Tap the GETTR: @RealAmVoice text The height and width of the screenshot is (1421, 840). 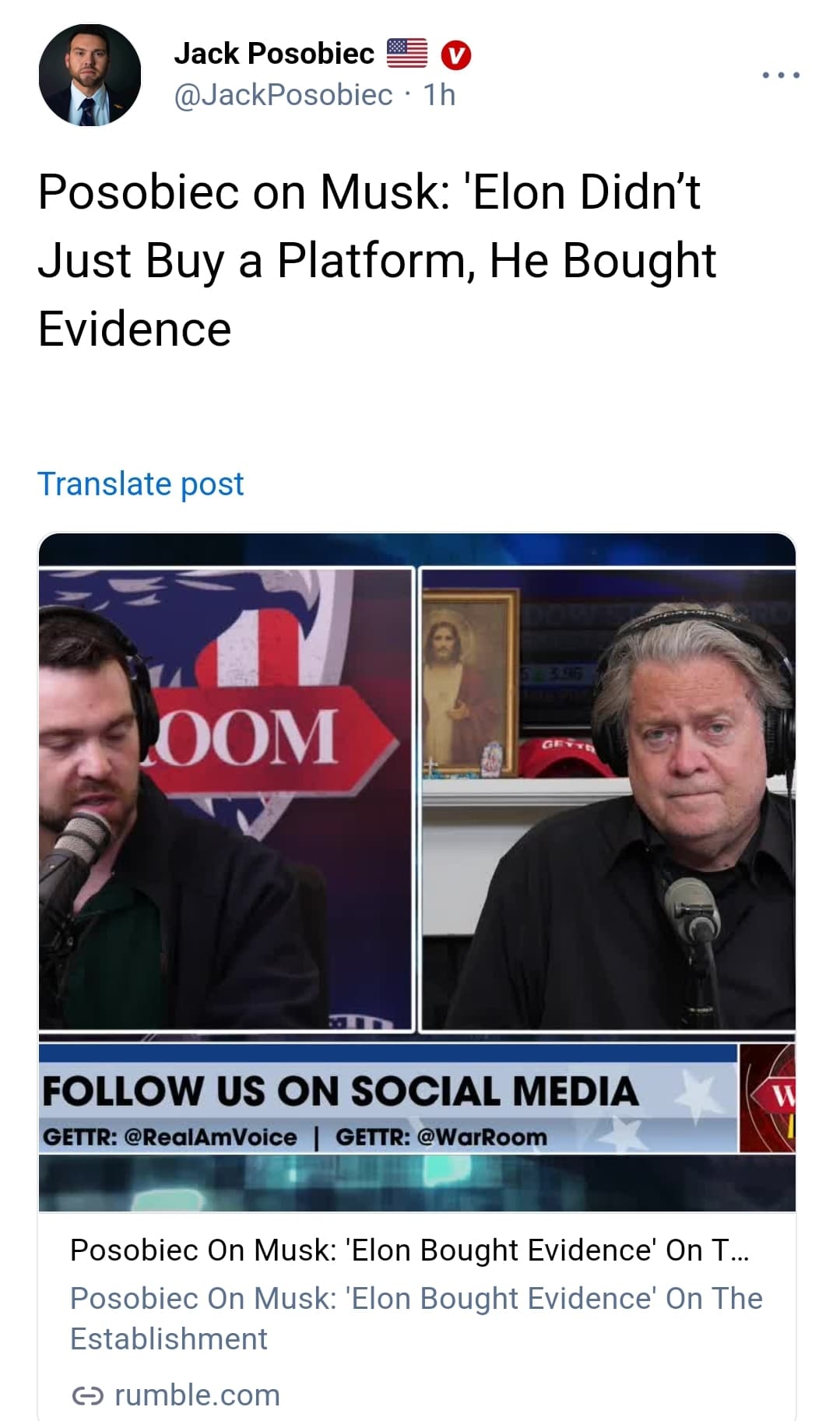[170, 1137]
